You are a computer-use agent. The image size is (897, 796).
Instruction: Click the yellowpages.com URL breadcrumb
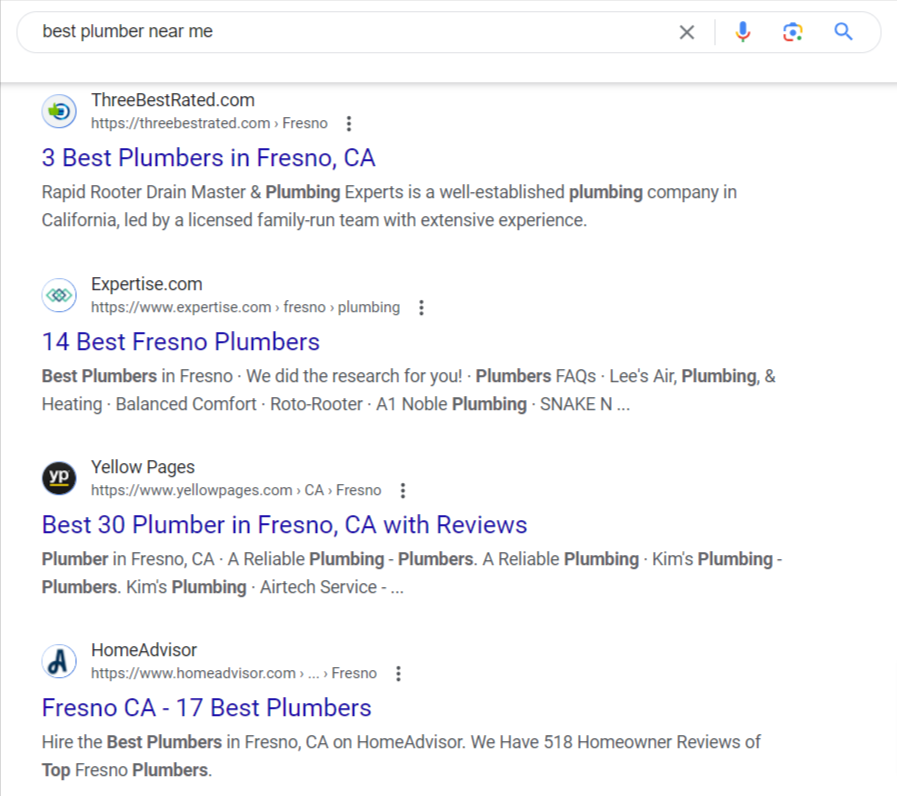pyautogui.click(x=236, y=490)
